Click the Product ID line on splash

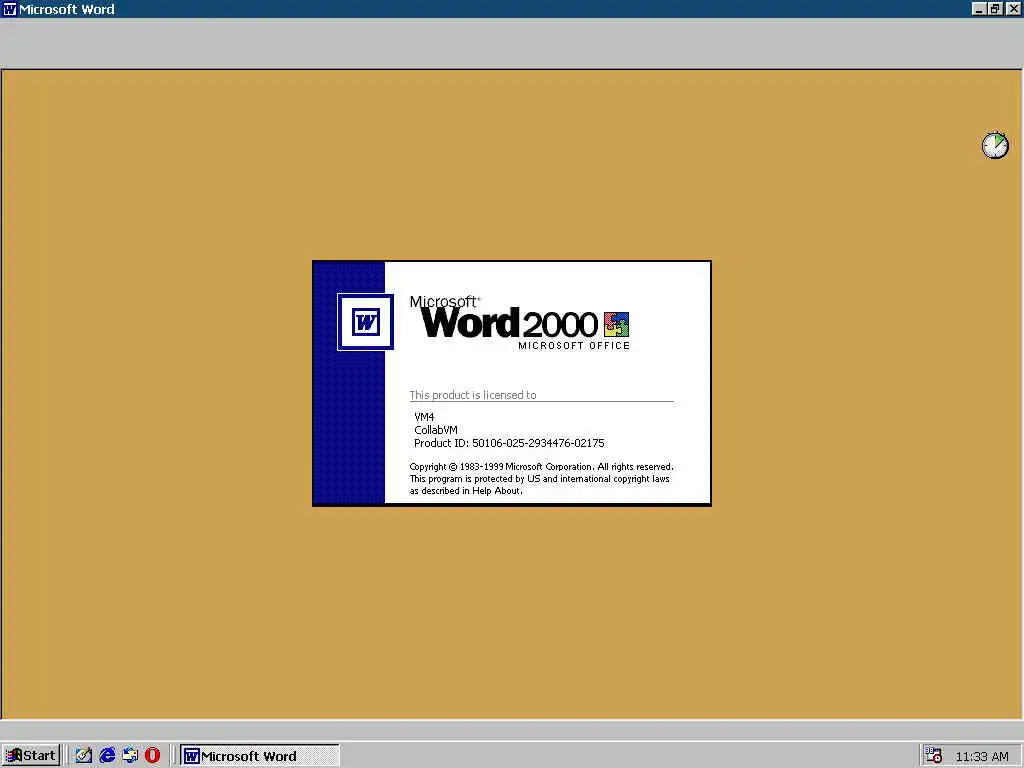509,443
